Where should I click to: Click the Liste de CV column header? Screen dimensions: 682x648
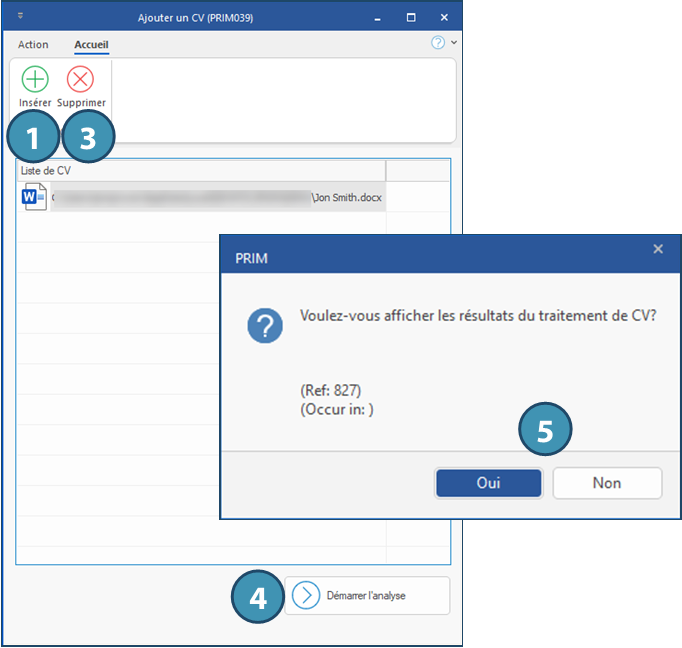coord(200,170)
